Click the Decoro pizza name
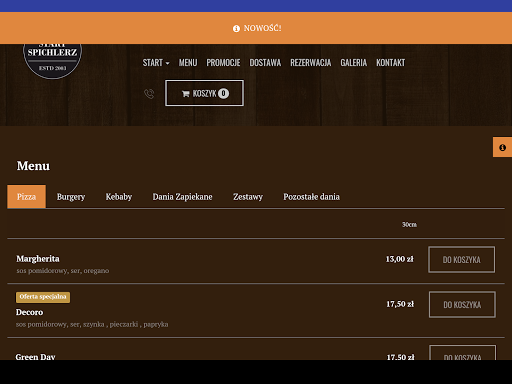 click(x=29, y=312)
